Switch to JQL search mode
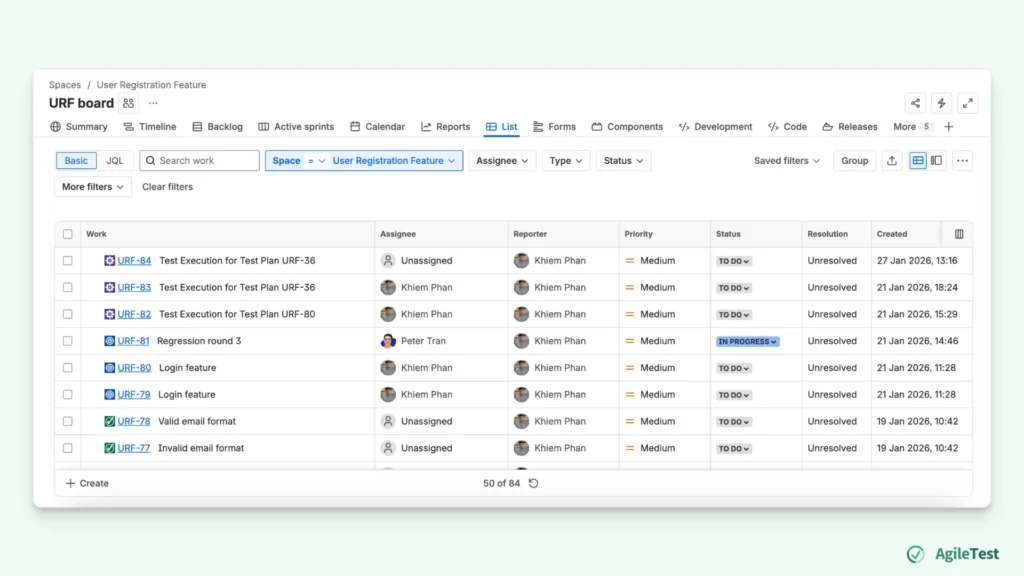The height and width of the screenshot is (576, 1024). point(115,161)
